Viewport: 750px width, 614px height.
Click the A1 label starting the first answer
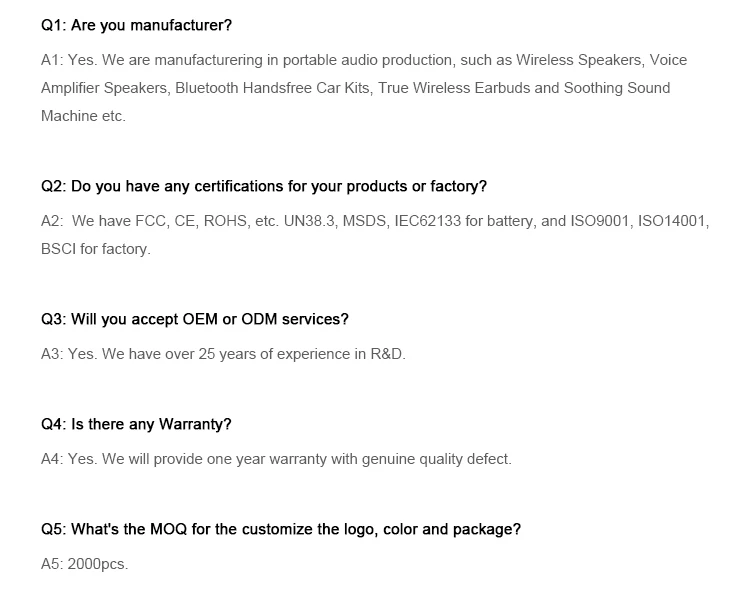51,60
